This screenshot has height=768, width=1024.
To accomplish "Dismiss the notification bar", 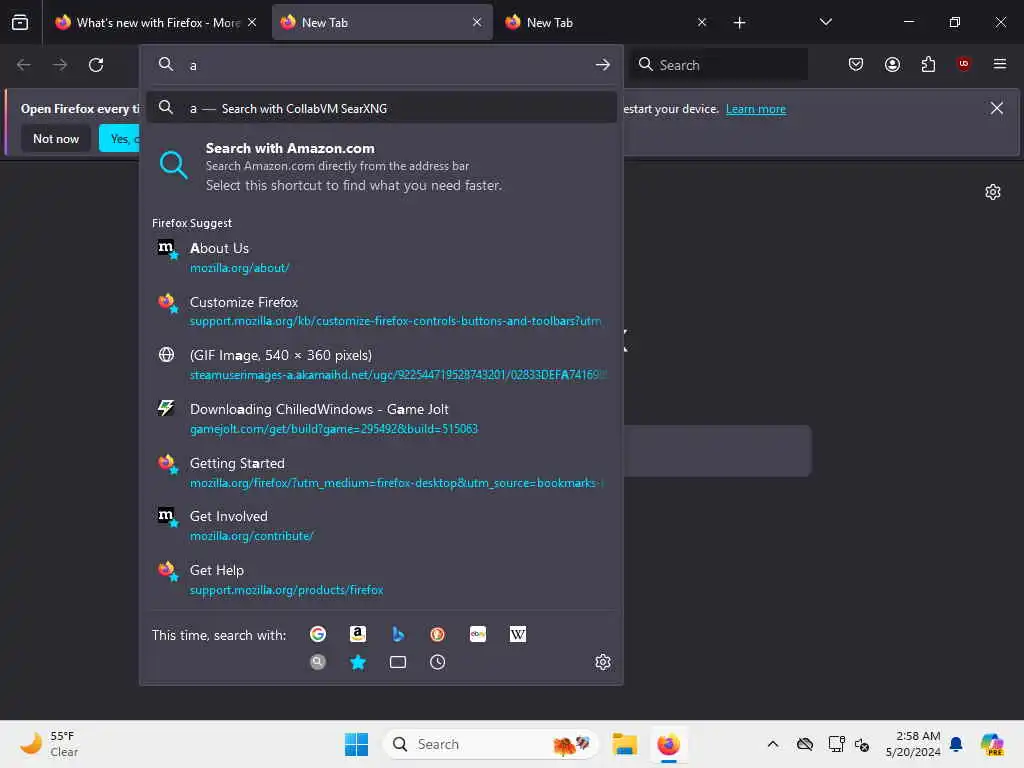I will coord(997,108).
